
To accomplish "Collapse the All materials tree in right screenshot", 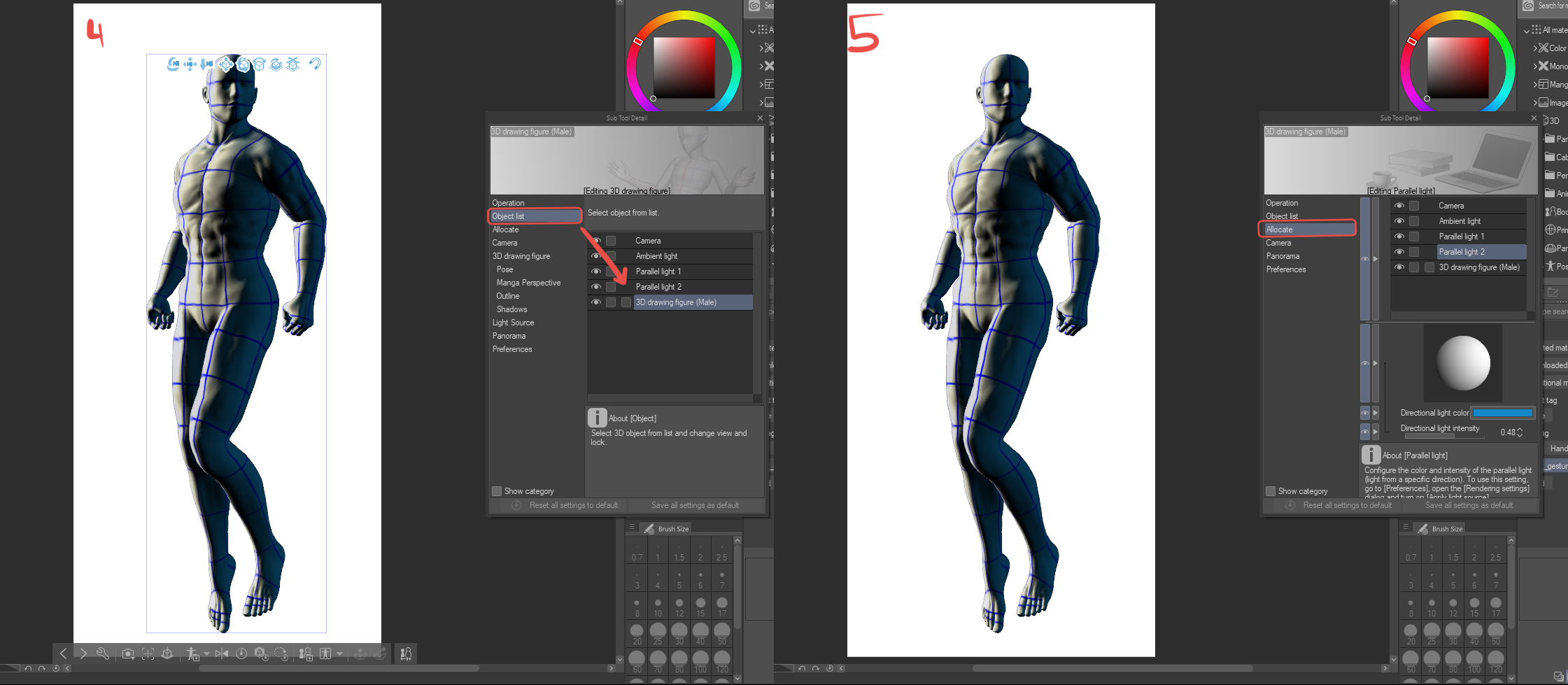I will click(1527, 31).
